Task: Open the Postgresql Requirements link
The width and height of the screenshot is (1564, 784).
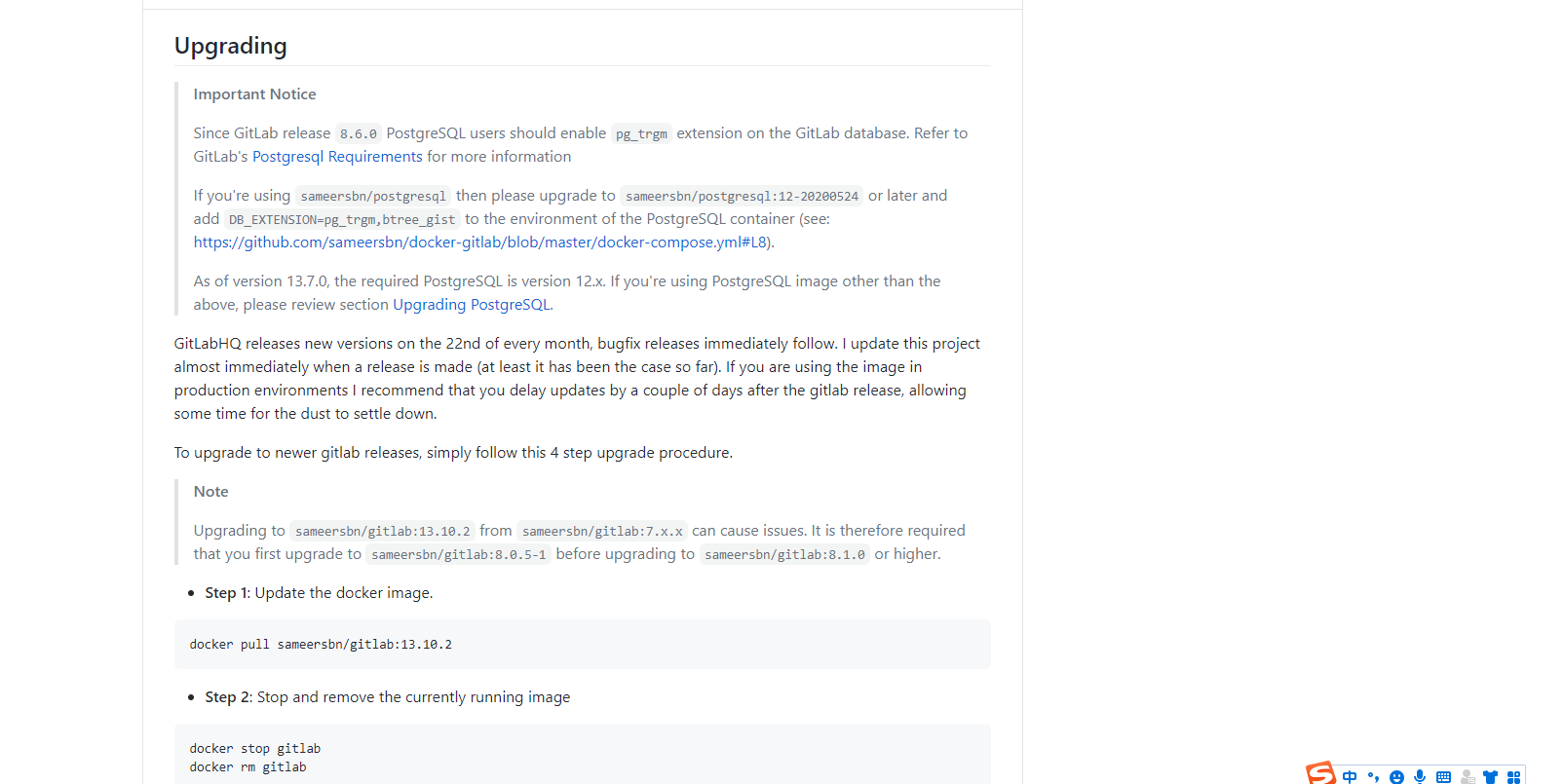Action: point(337,157)
